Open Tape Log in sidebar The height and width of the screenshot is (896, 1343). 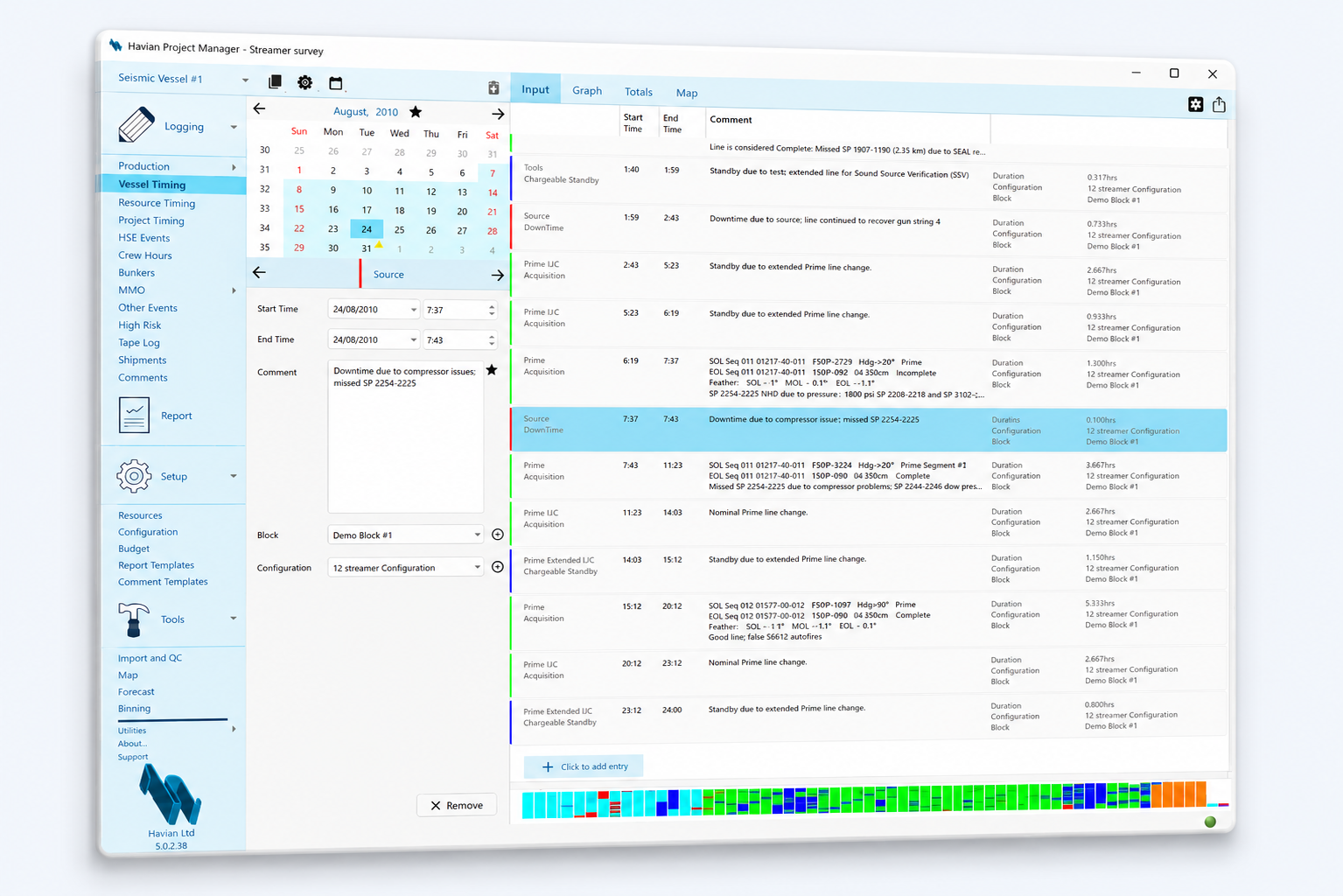[139, 343]
